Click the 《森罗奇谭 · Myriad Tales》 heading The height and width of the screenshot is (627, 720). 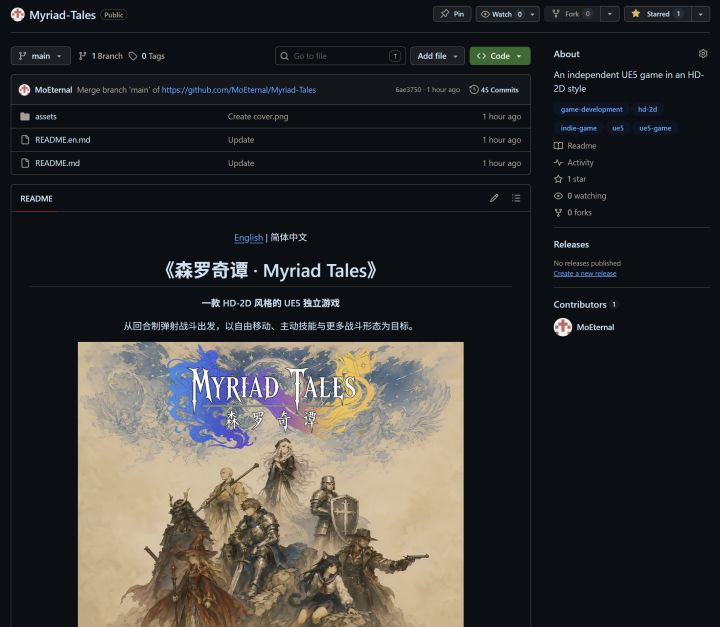click(270, 271)
